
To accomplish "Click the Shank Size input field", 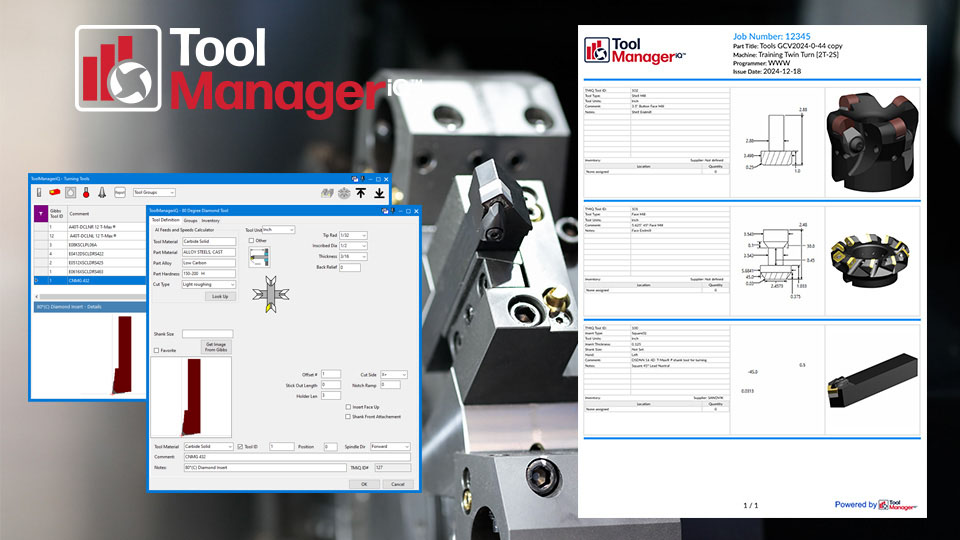I will (x=208, y=334).
